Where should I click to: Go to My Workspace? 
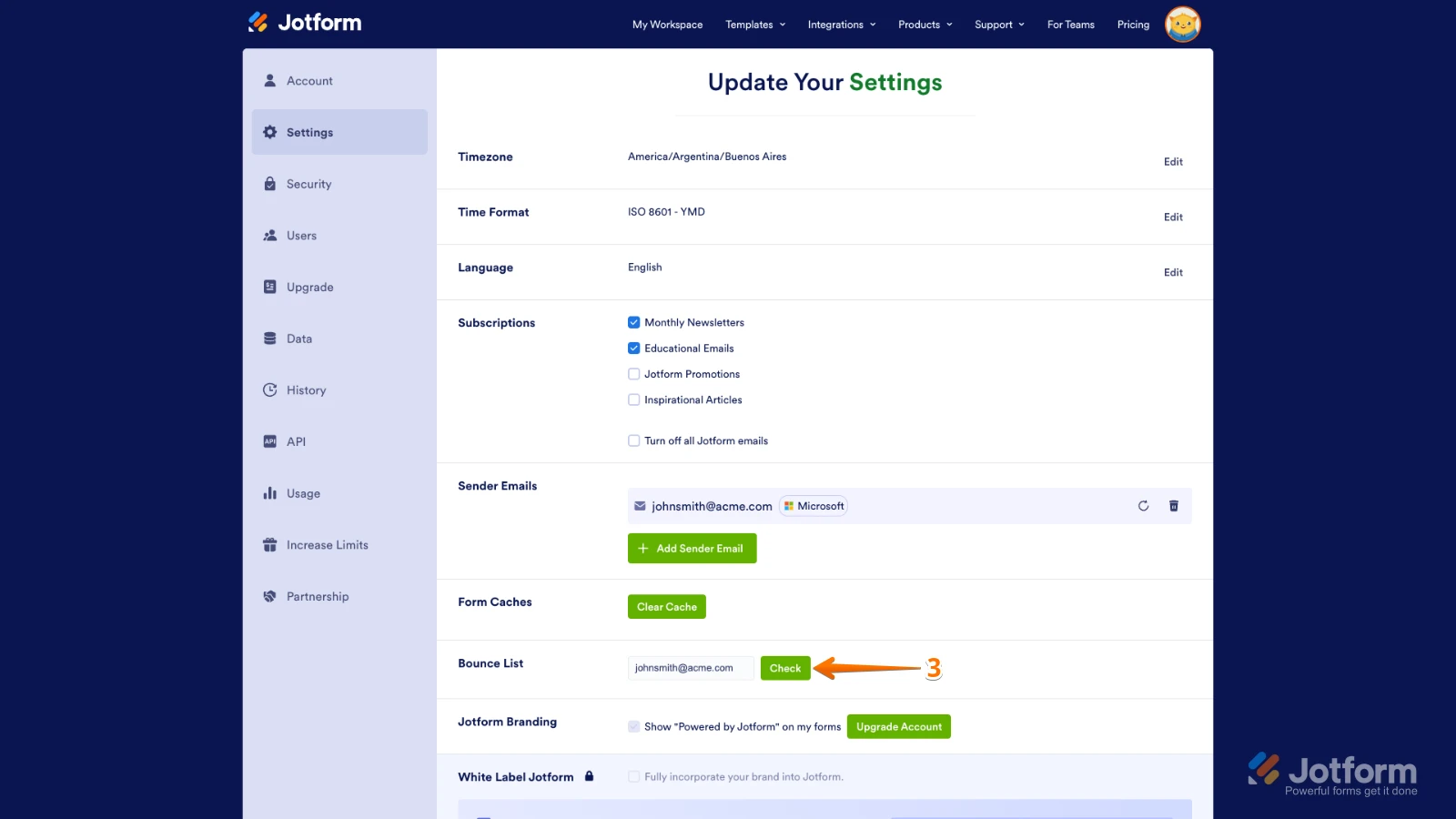(x=668, y=25)
